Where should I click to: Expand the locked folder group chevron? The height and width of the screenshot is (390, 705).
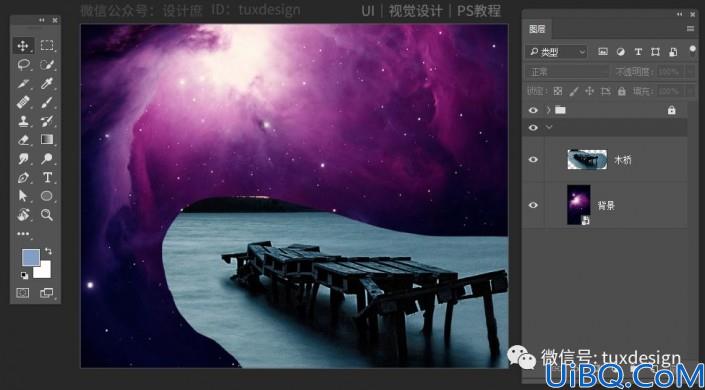point(548,110)
